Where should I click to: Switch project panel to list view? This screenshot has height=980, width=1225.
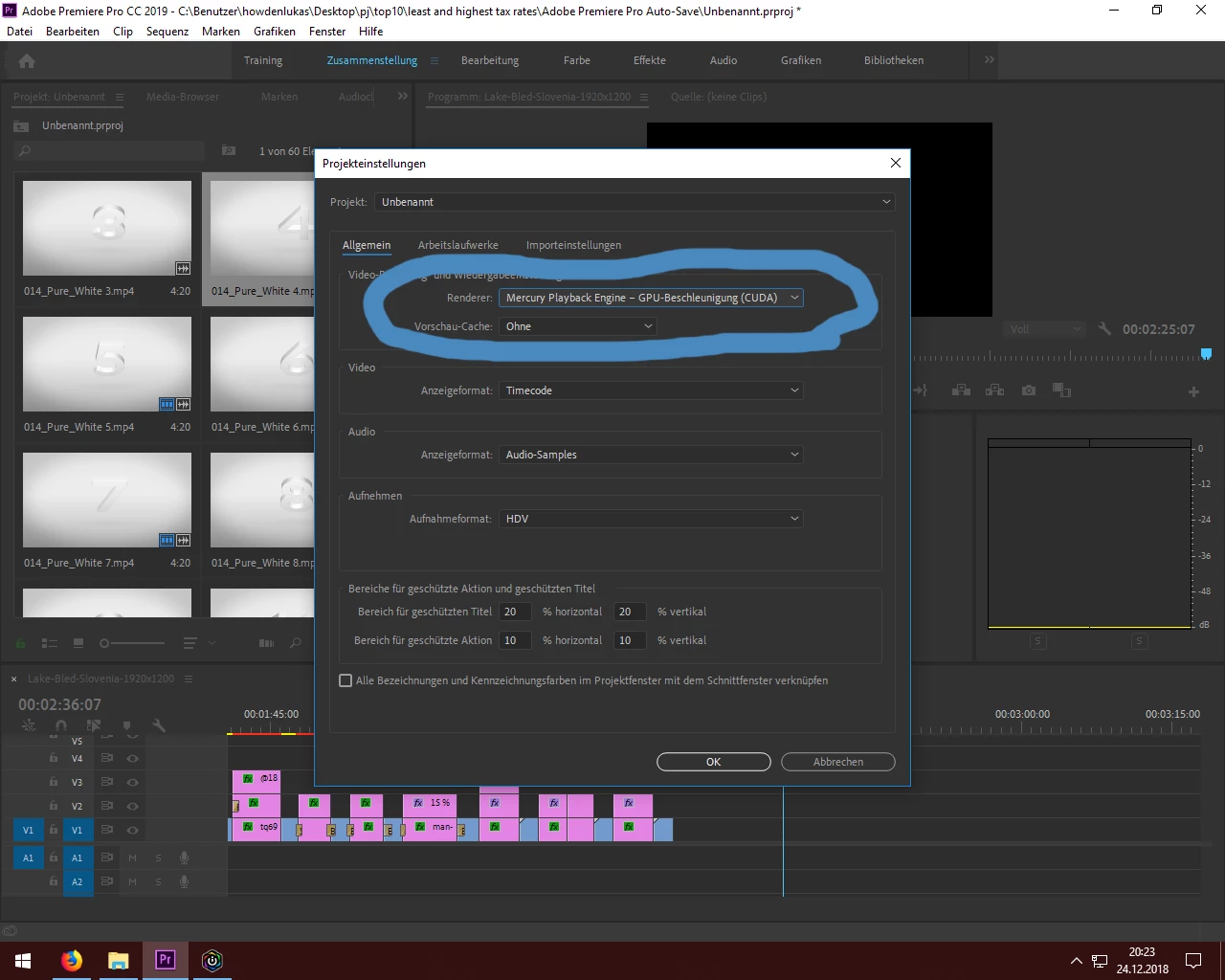[50, 643]
